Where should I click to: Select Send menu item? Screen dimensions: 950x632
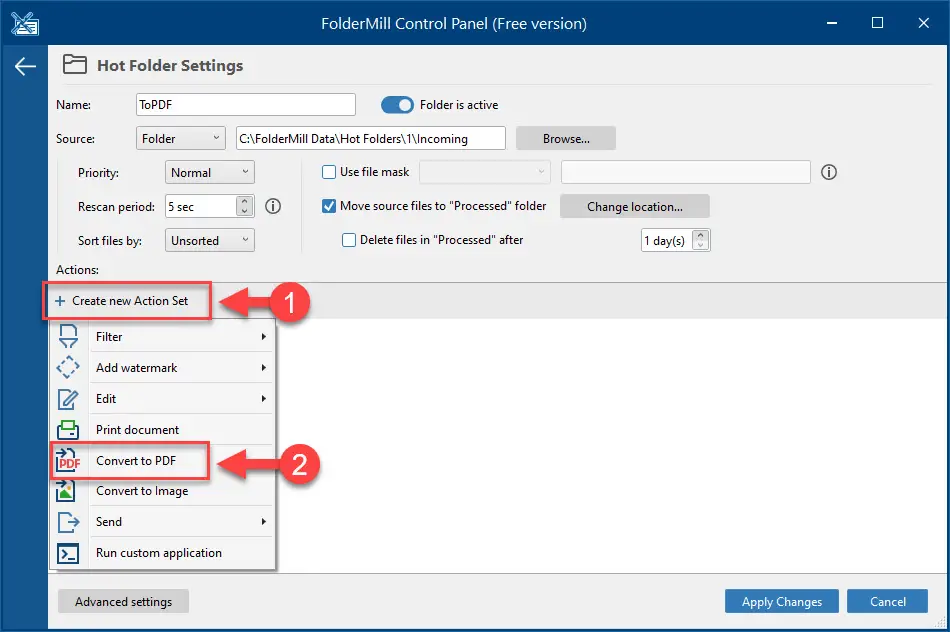162,521
